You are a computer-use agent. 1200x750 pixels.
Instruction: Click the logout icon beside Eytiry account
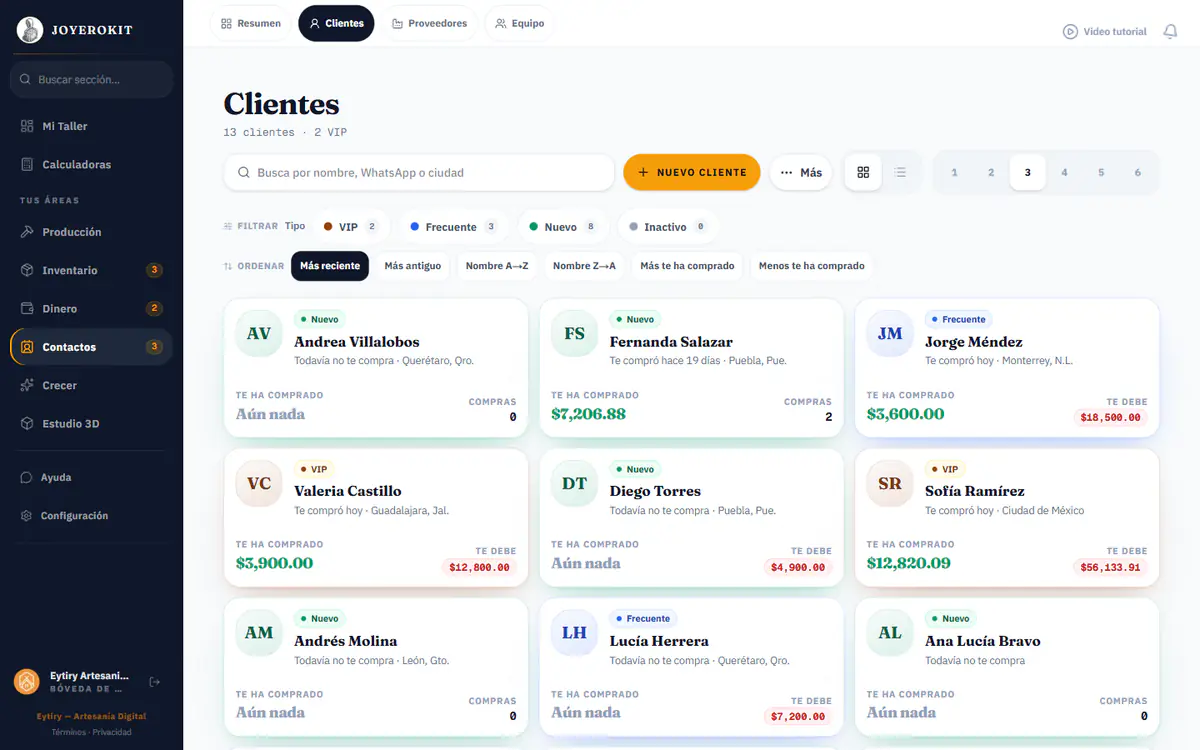(x=154, y=682)
